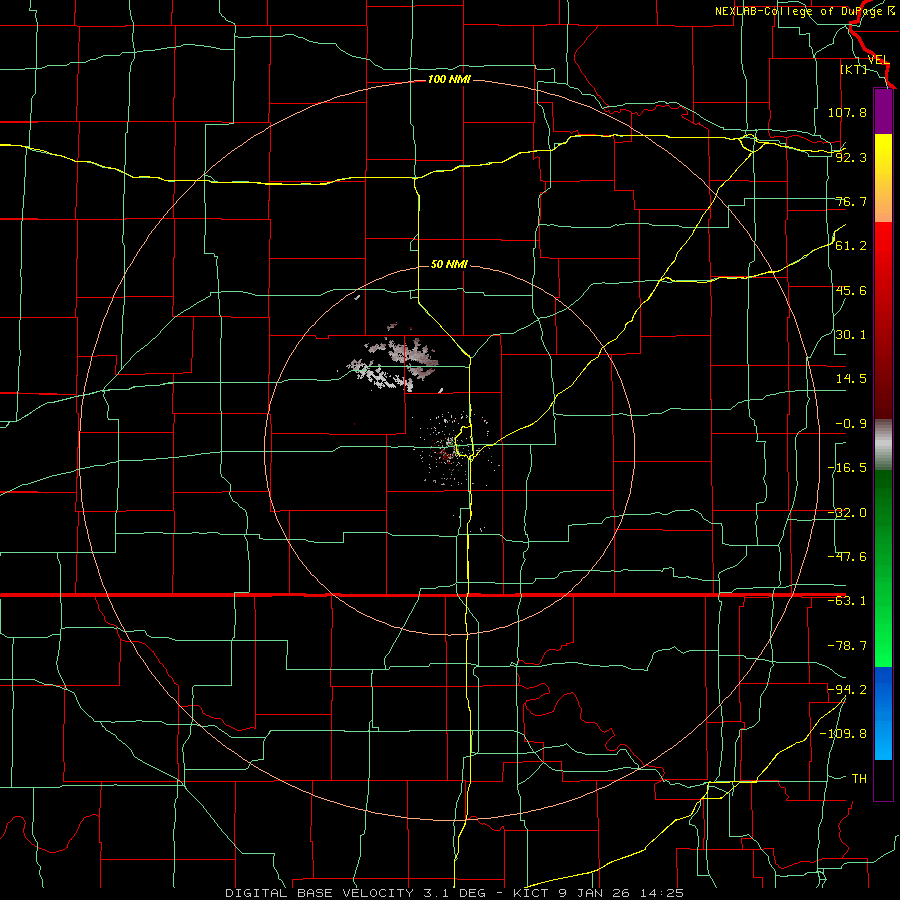Click the 76.7 velocity scale value
Viewport: 900px width, 900px height.
tap(851, 201)
